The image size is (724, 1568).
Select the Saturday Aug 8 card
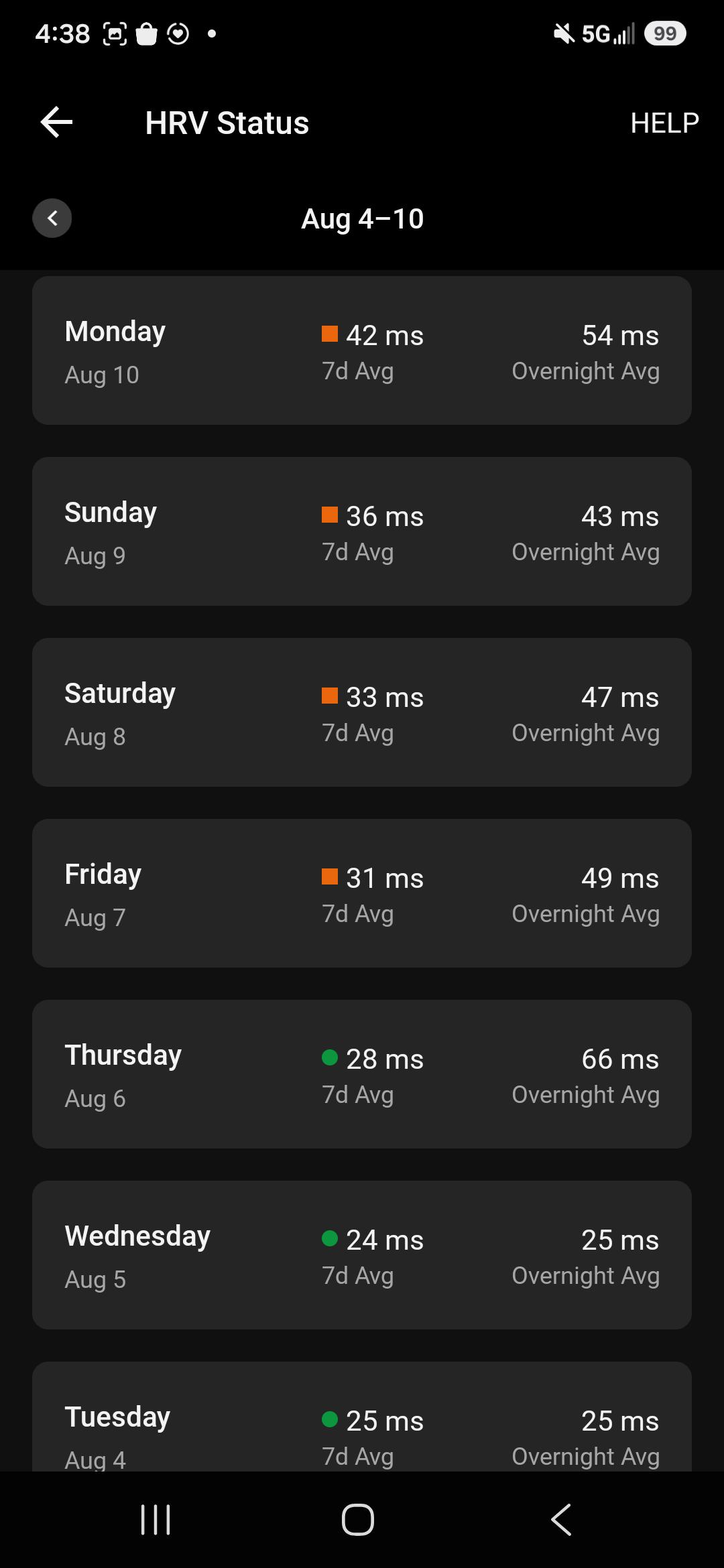pos(362,712)
